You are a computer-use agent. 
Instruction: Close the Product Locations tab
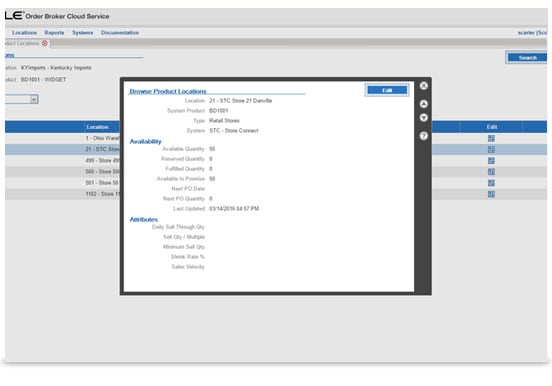tap(45, 43)
